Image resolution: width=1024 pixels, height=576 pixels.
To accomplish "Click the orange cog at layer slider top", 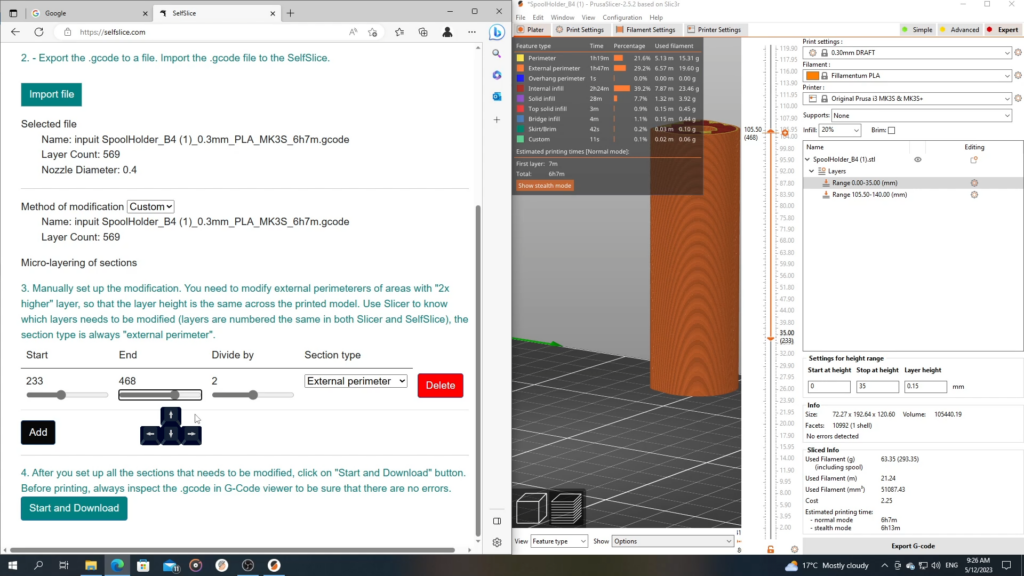I will (x=785, y=133).
